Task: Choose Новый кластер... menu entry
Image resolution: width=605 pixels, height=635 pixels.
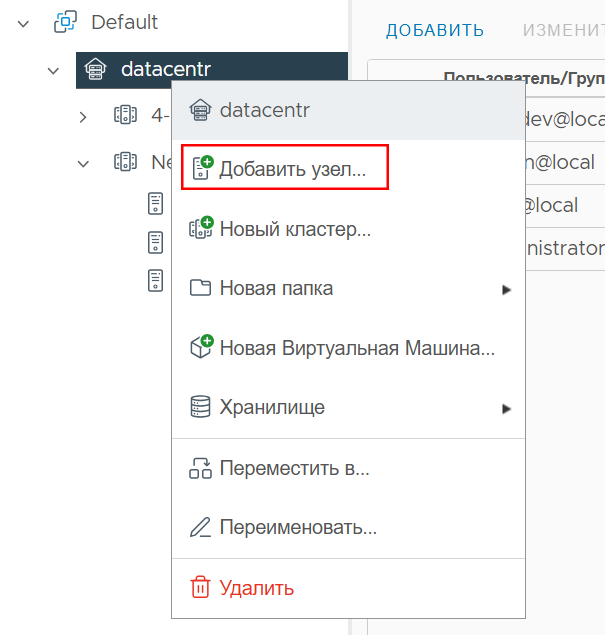Action: pyautogui.click(x=349, y=229)
